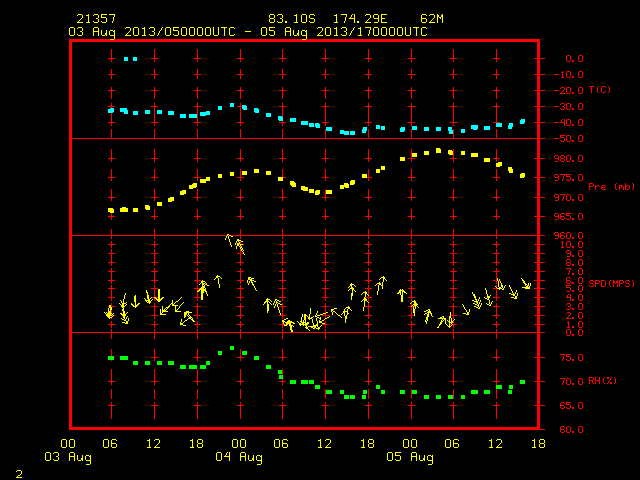The width and height of the screenshot is (640, 480).
Task: Click the 174.29E longitude text
Action: point(360,19)
